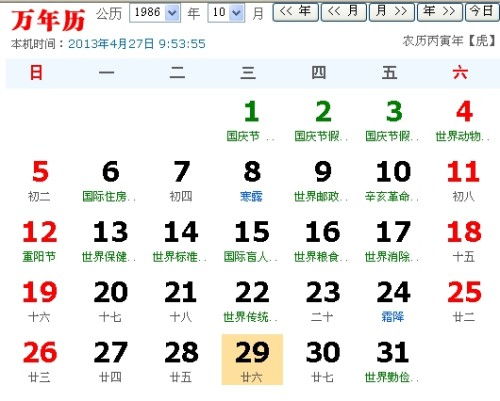
Task: Select October 10 辛亥革命
Action: [393, 181]
